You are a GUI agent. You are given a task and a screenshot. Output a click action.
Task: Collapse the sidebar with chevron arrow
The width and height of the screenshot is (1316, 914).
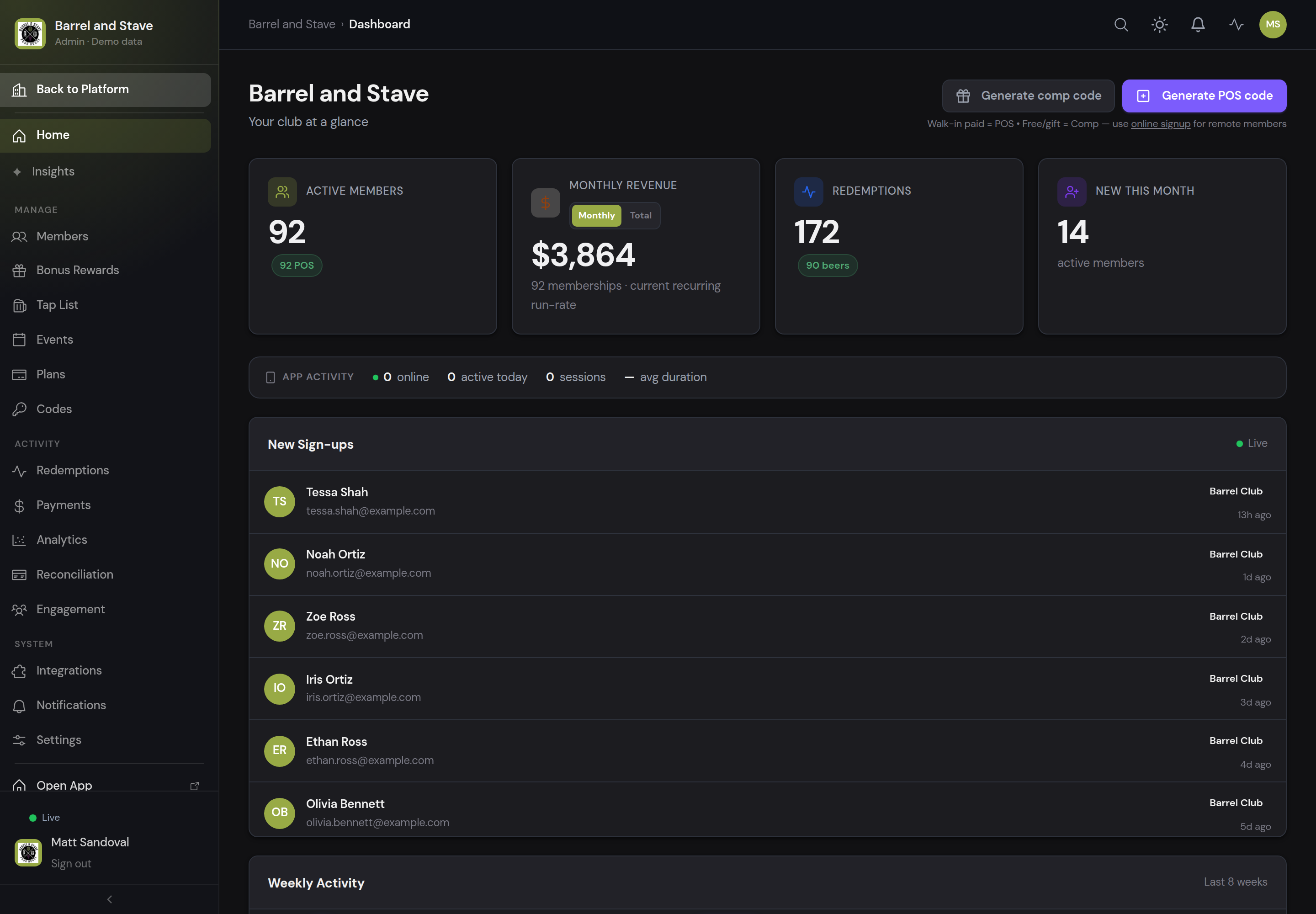109,899
